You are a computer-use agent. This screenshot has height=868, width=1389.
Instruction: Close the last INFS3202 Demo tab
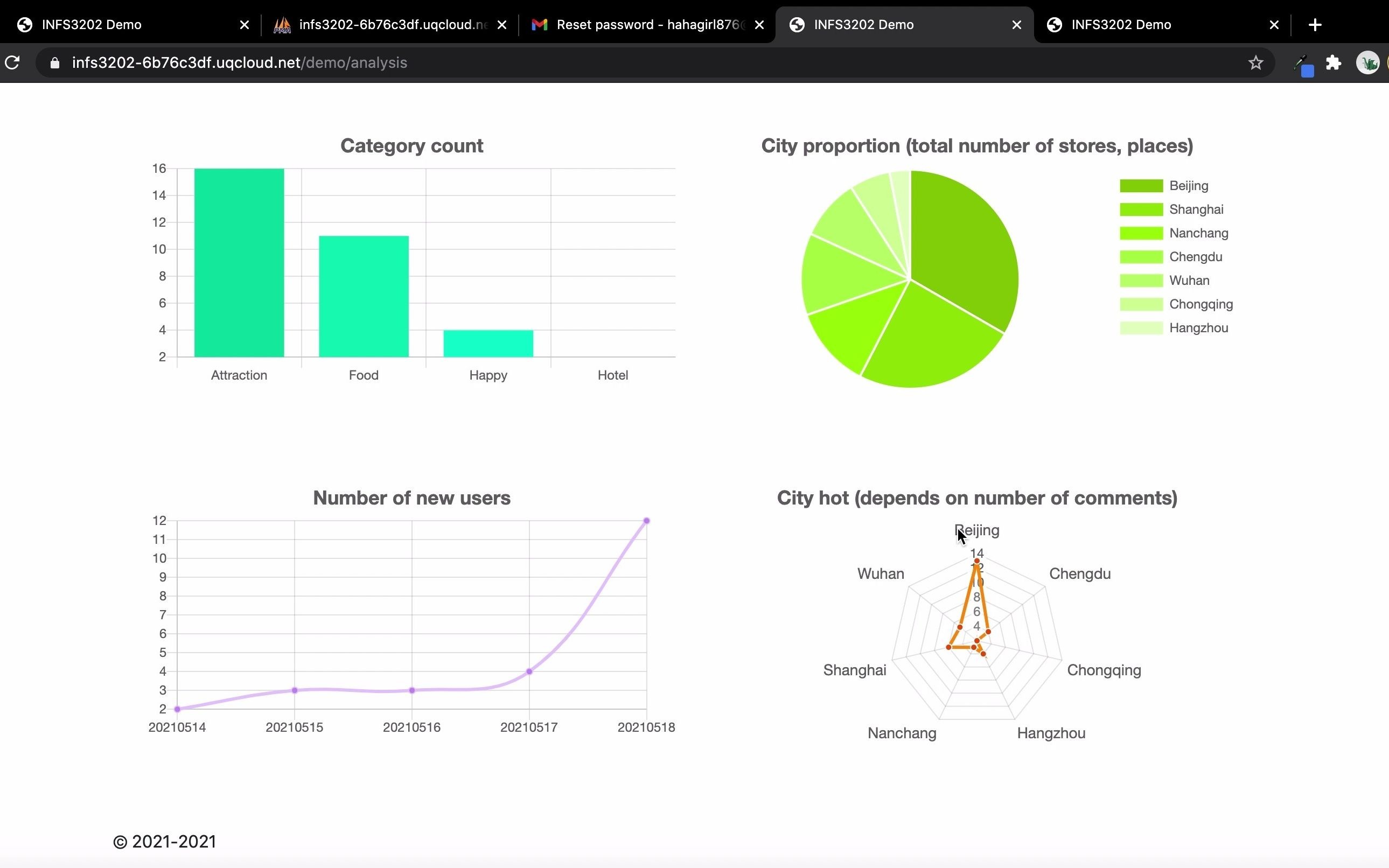[x=1274, y=25]
